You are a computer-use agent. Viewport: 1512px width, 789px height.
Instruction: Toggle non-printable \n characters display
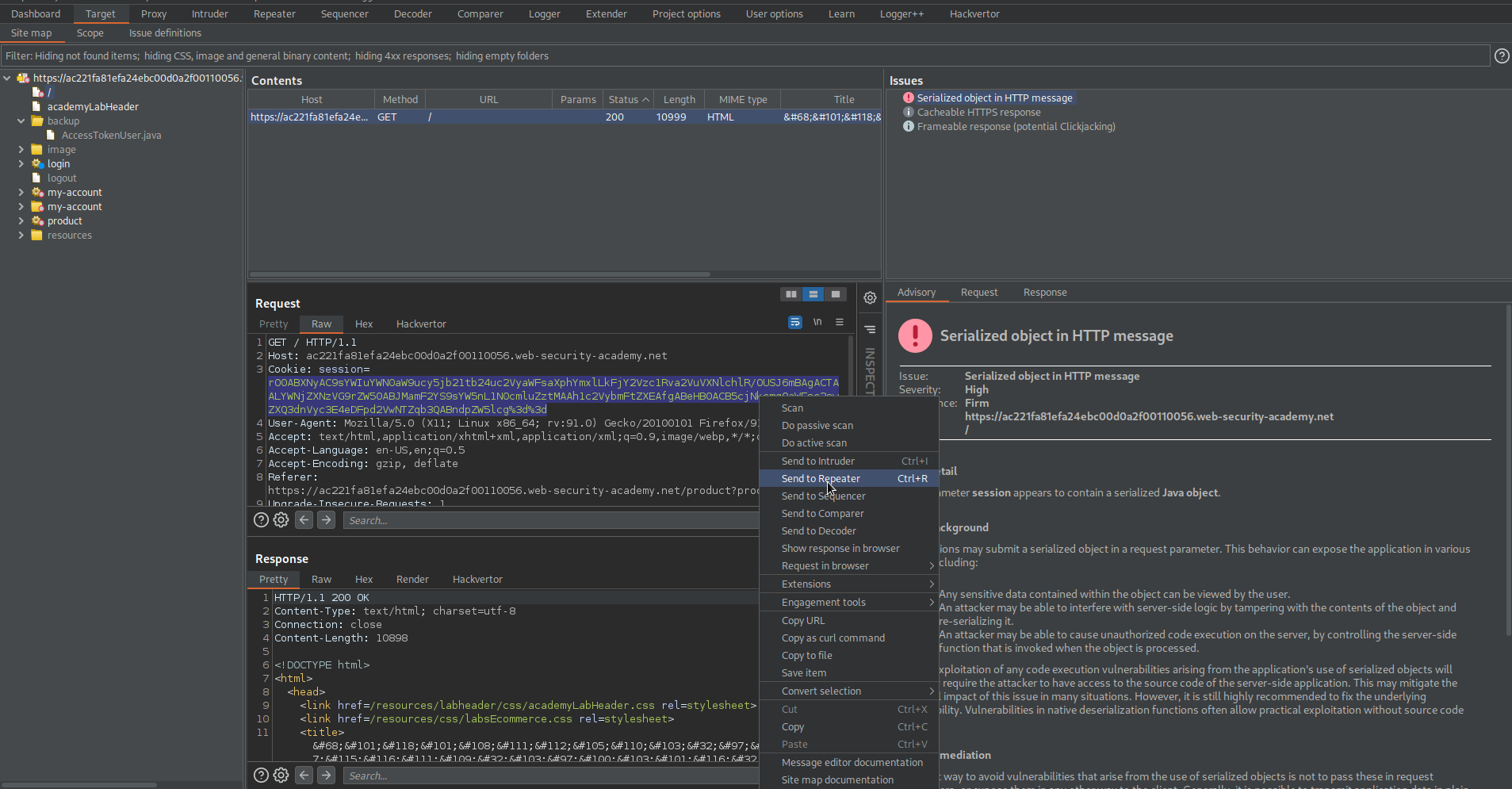click(817, 322)
